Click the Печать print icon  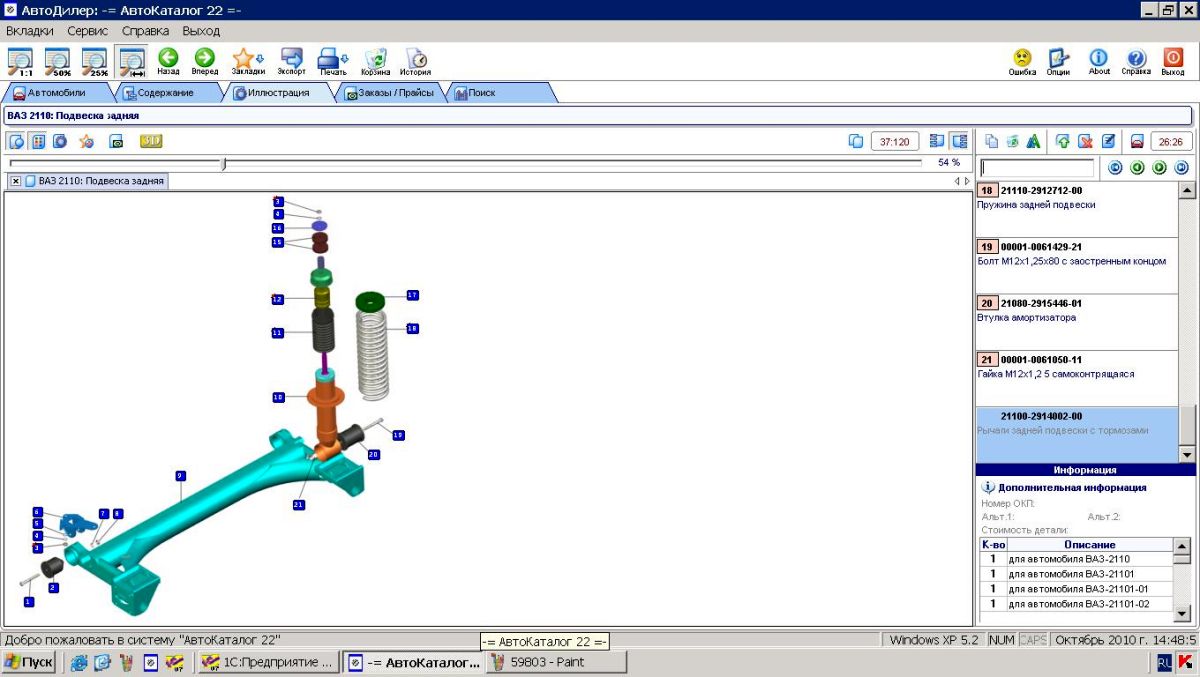click(333, 61)
